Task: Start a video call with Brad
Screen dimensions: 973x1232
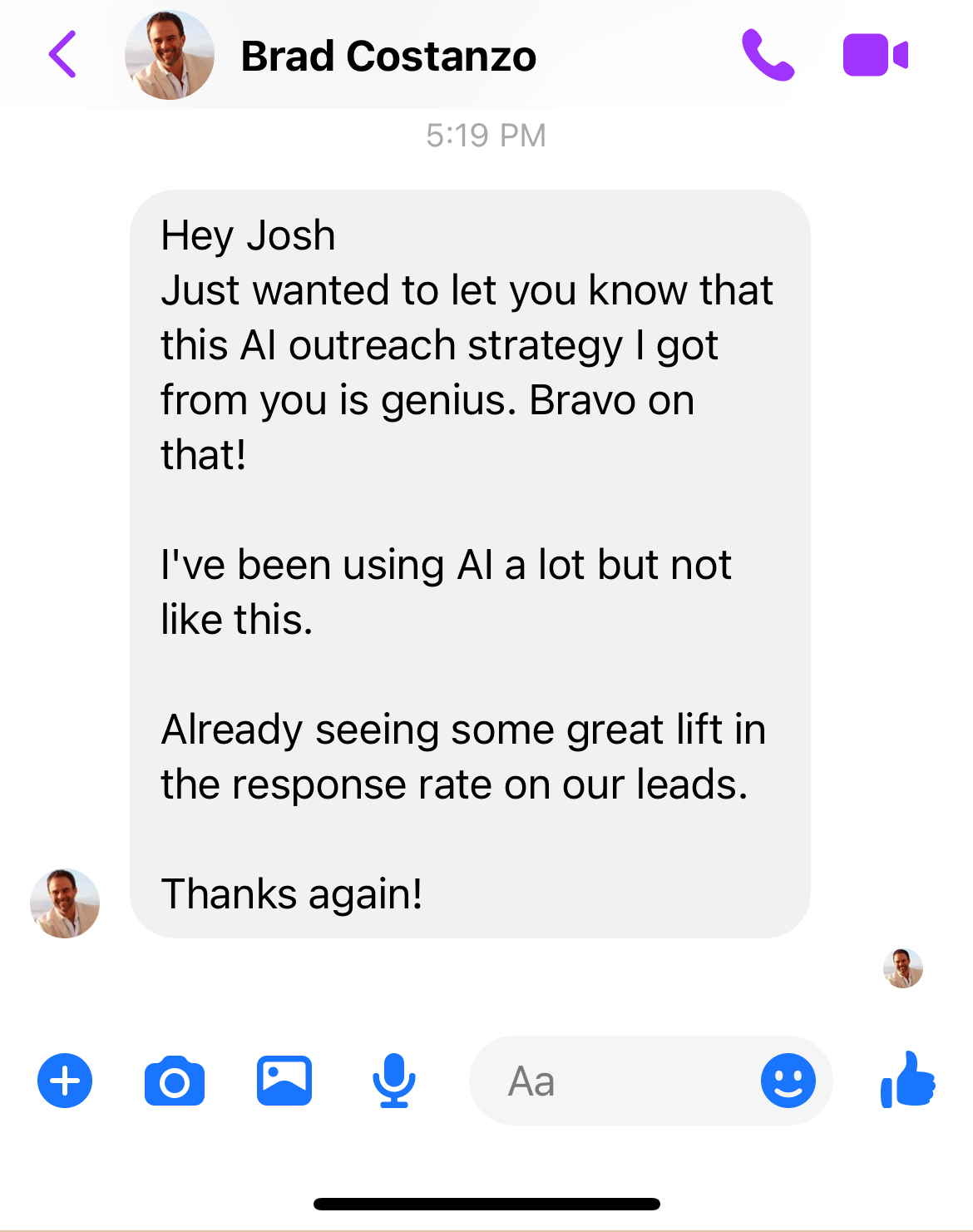Action: tap(875, 55)
